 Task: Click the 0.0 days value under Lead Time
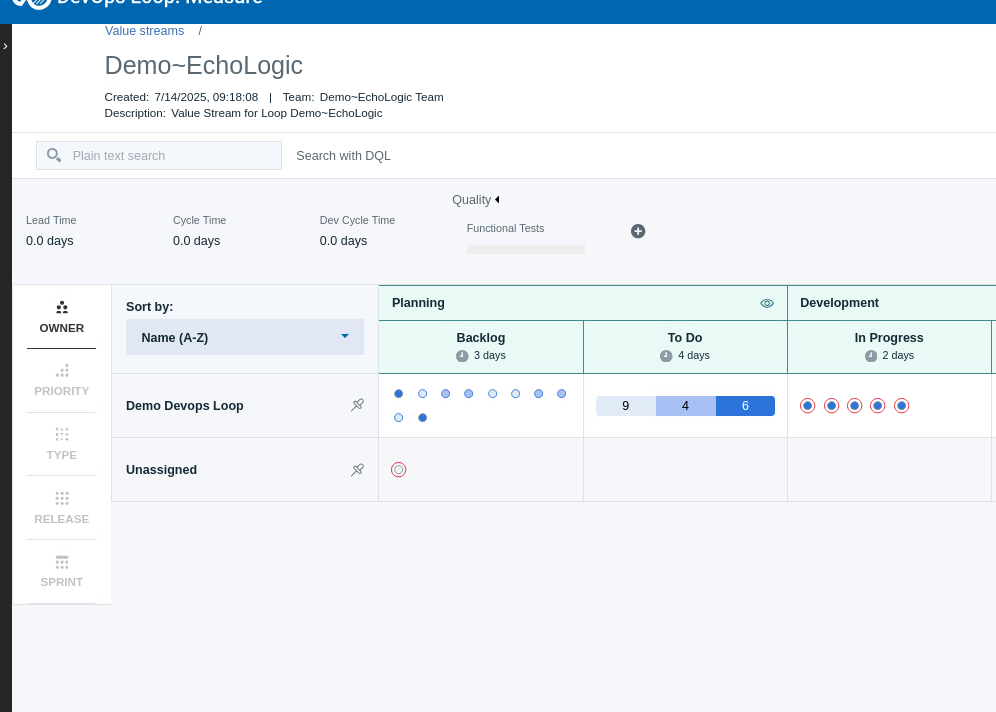pyautogui.click(x=50, y=241)
